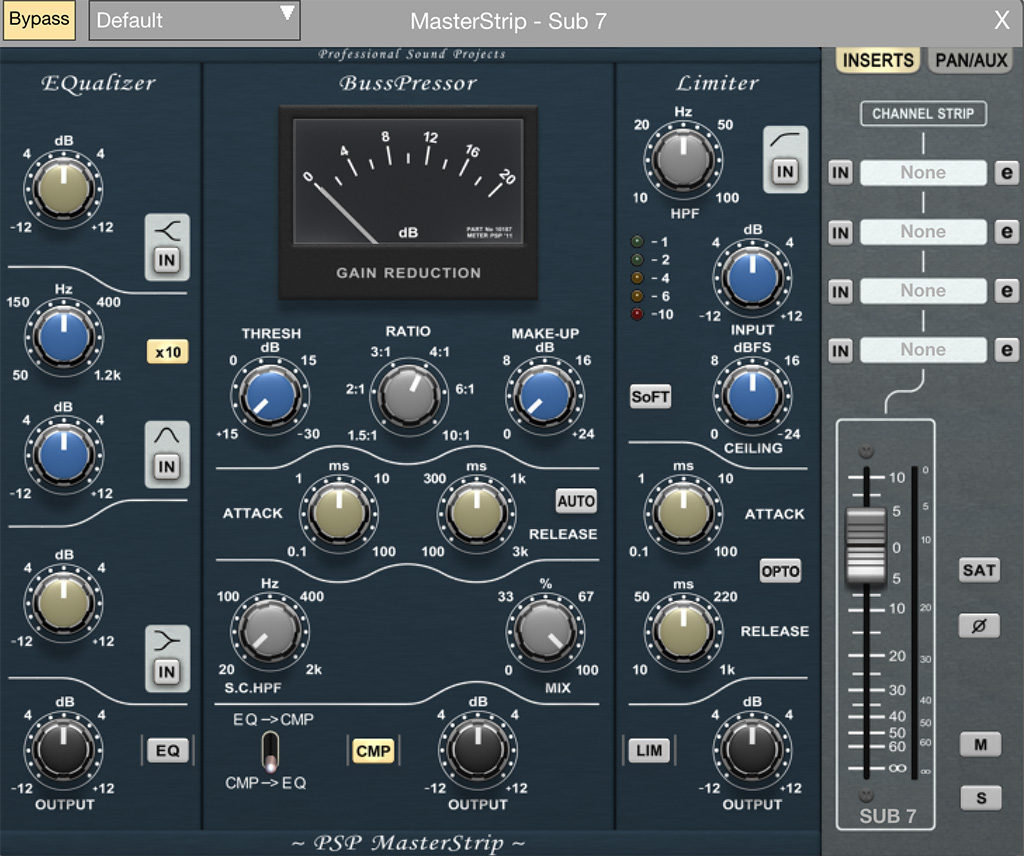
Task: Open the second None insert slot
Action: [x=923, y=232]
